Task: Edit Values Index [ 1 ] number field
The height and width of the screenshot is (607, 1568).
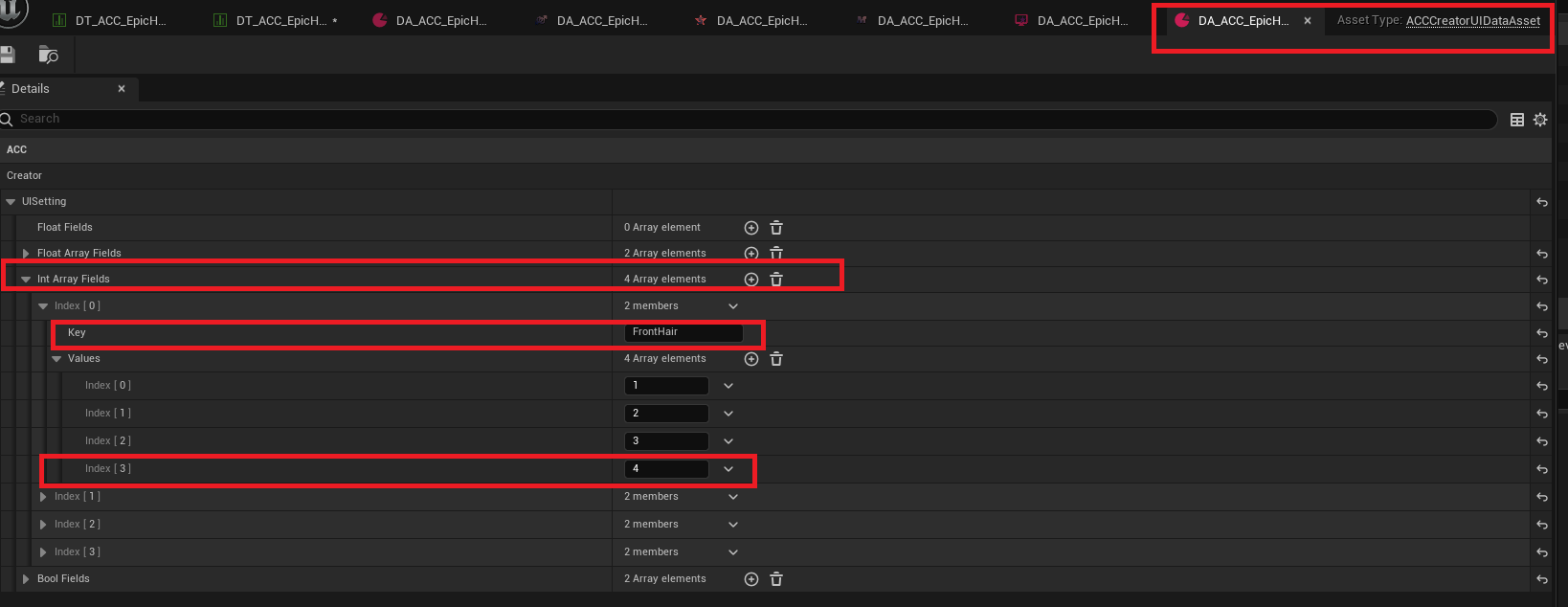Action: coord(666,414)
